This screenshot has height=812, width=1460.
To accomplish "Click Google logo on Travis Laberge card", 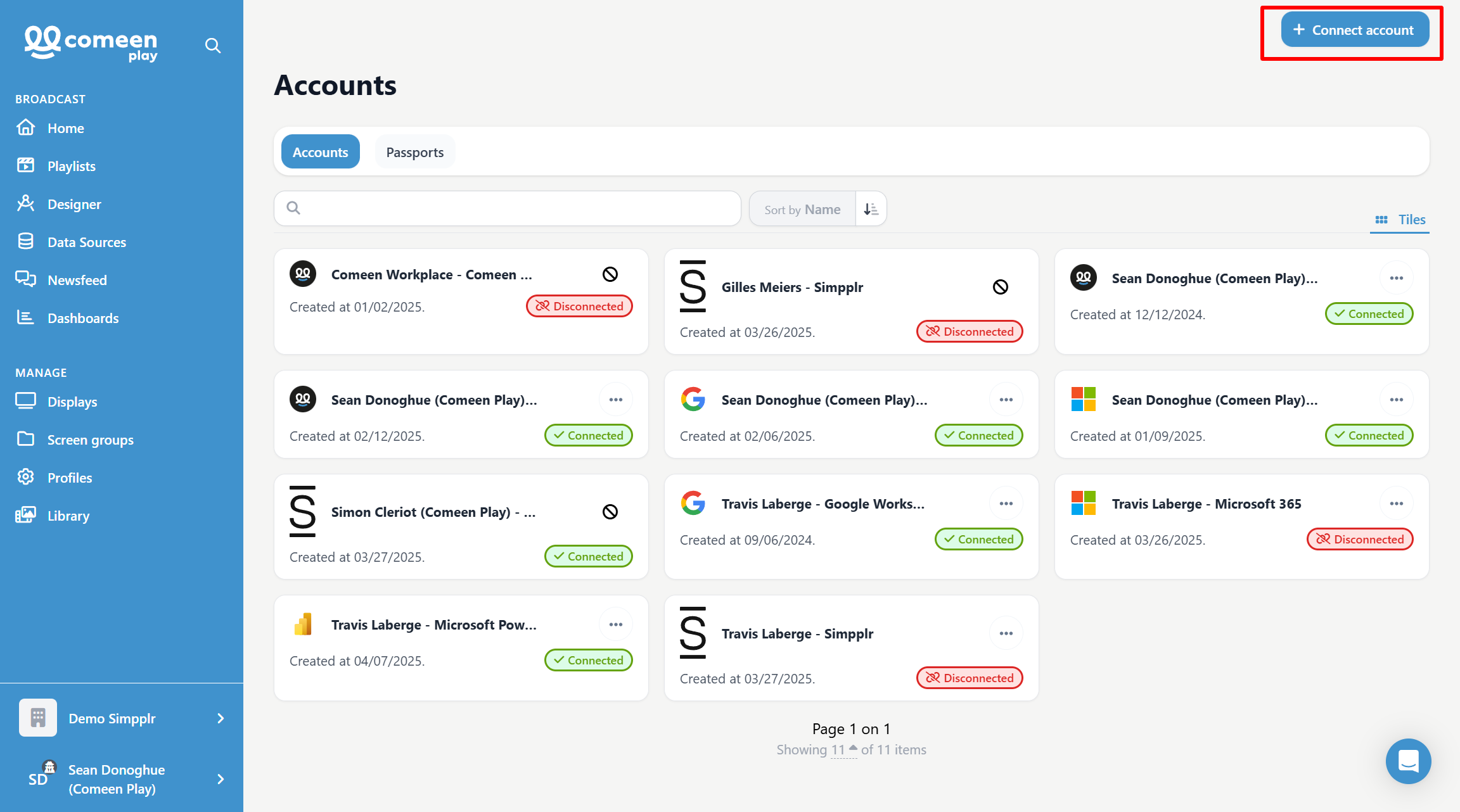I will [693, 503].
